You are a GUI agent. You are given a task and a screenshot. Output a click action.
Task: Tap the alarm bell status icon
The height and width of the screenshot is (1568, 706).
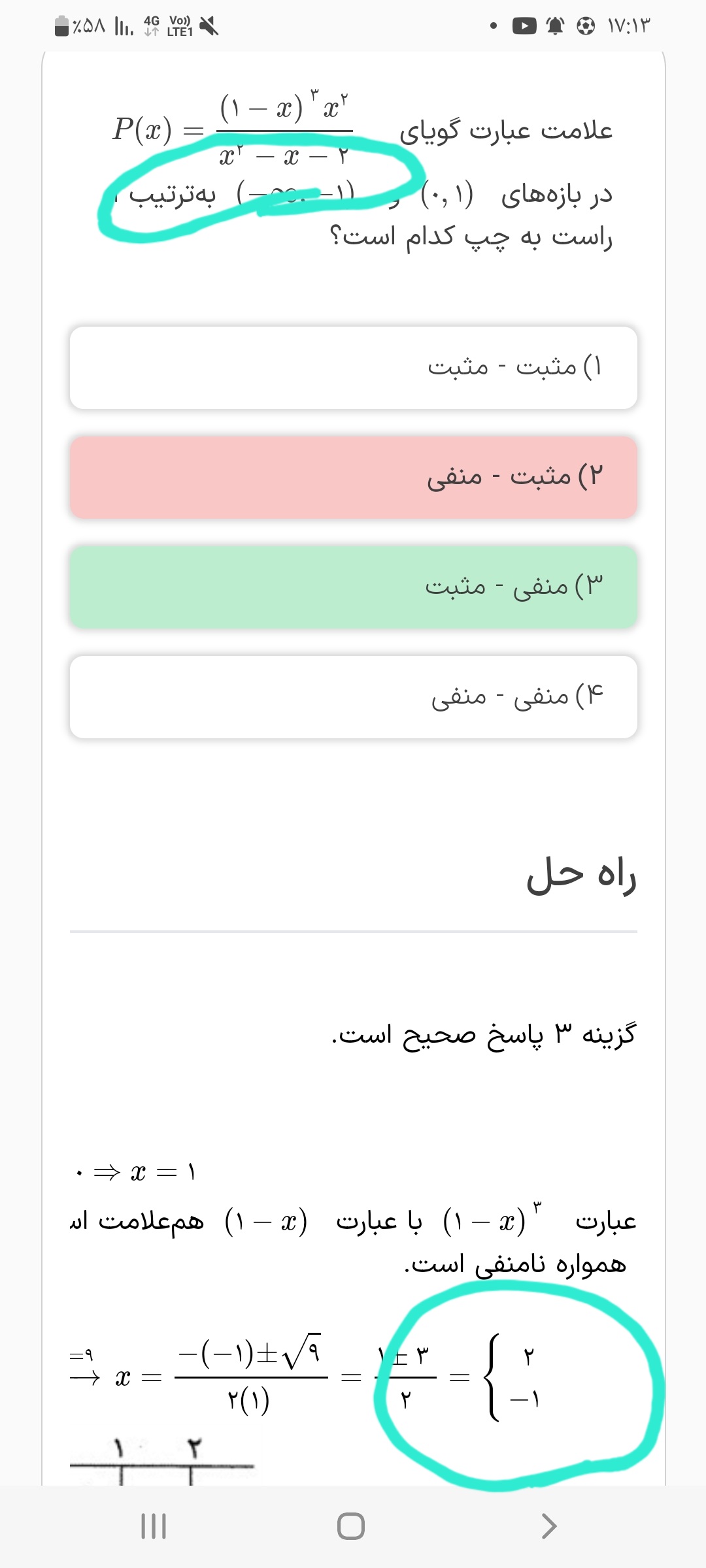[555, 26]
